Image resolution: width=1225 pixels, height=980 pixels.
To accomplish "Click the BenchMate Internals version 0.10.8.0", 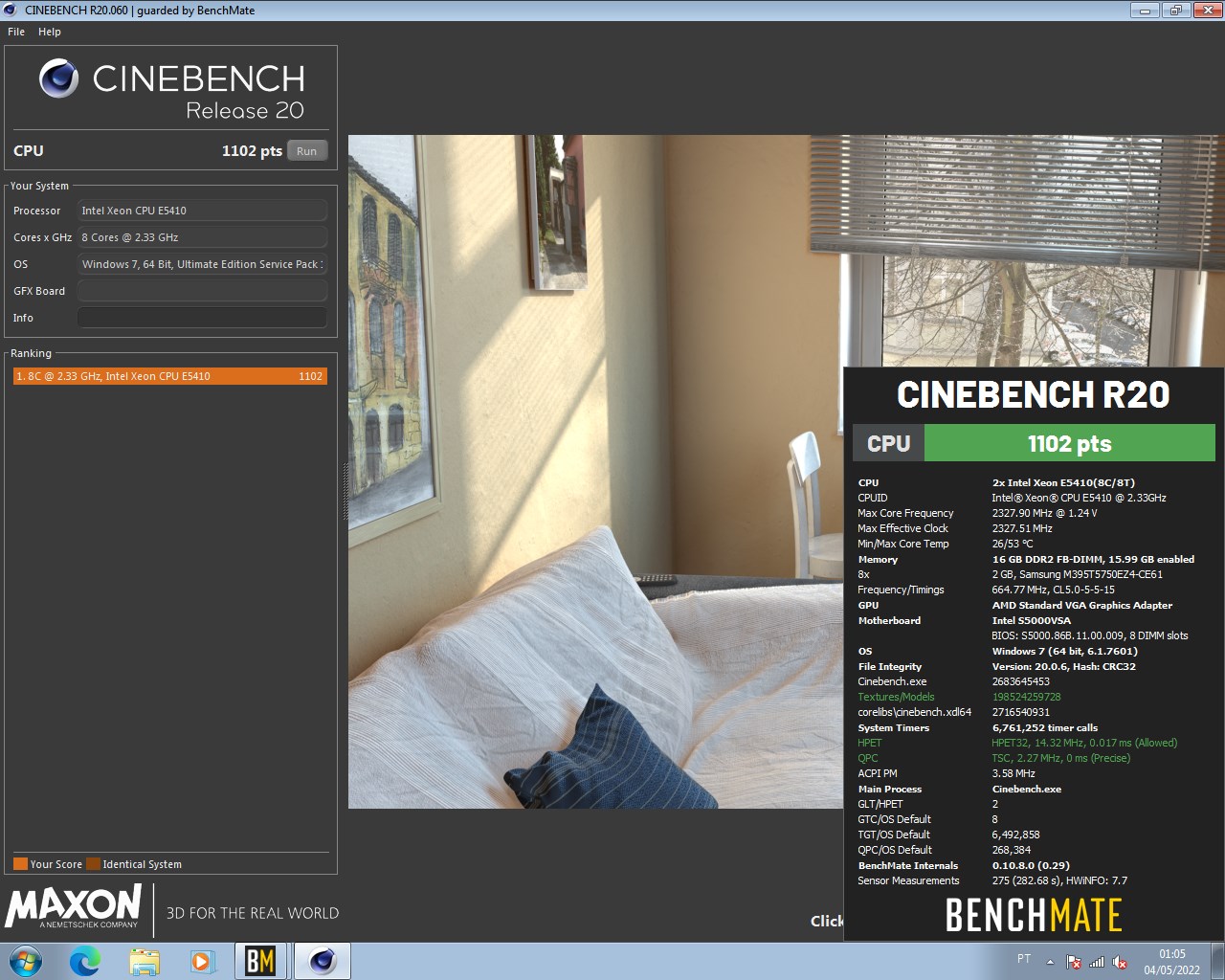I will [1031, 865].
